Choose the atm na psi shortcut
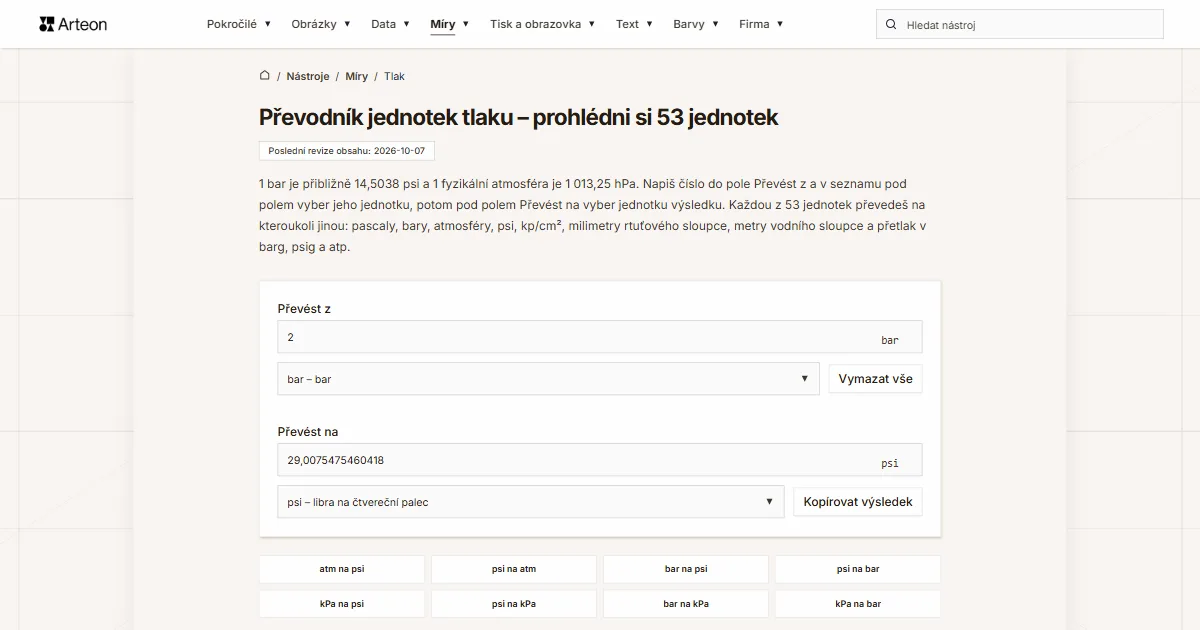Image resolution: width=1200 pixels, height=630 pixels. pos(342,569)
